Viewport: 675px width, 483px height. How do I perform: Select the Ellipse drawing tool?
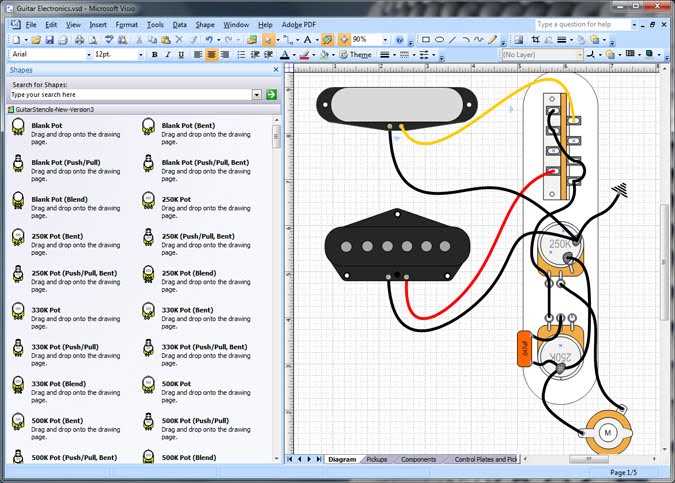(x=439, y=40)
